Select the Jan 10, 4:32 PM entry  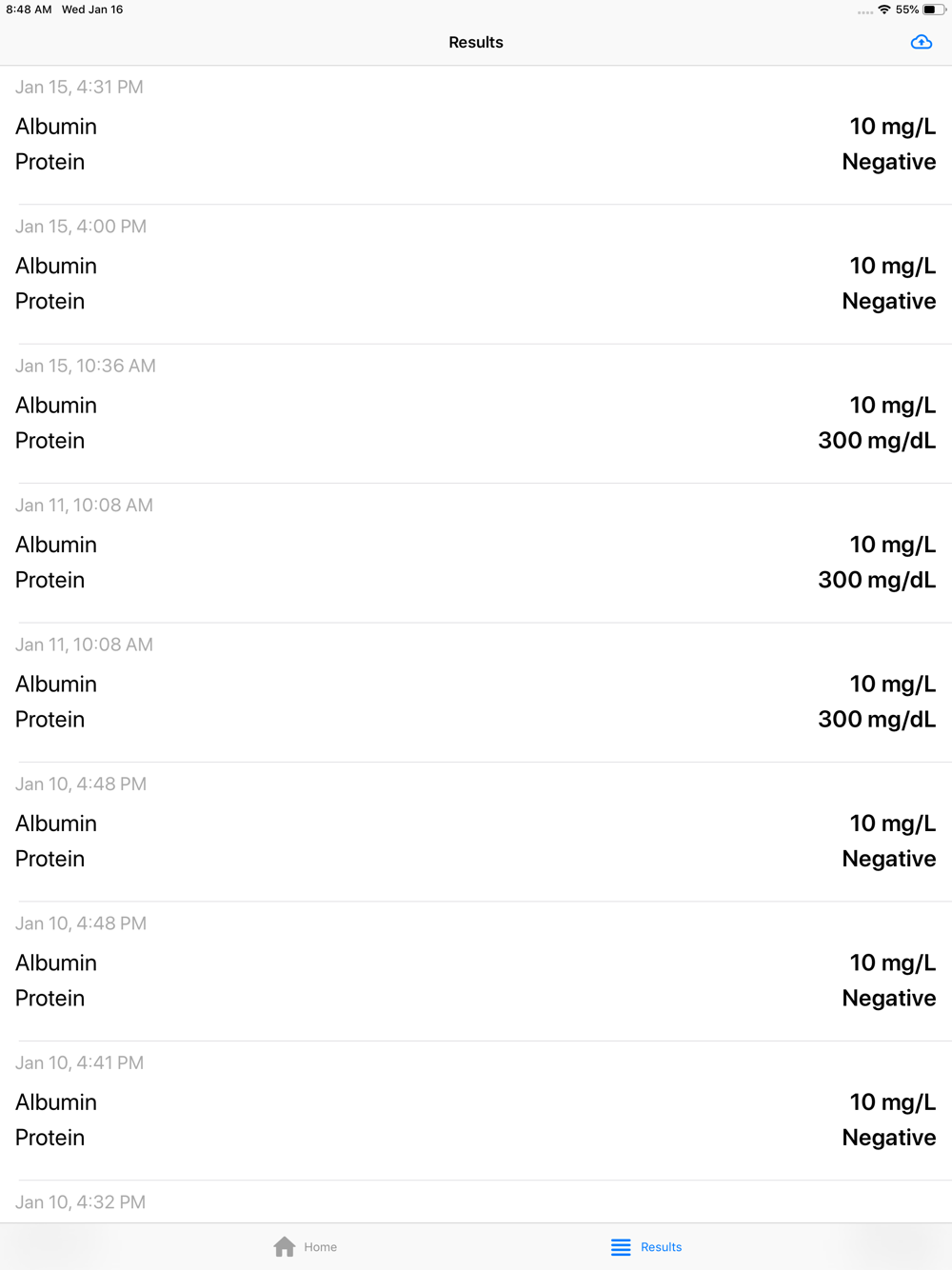pyautogui.click(x=476, y=1201)
